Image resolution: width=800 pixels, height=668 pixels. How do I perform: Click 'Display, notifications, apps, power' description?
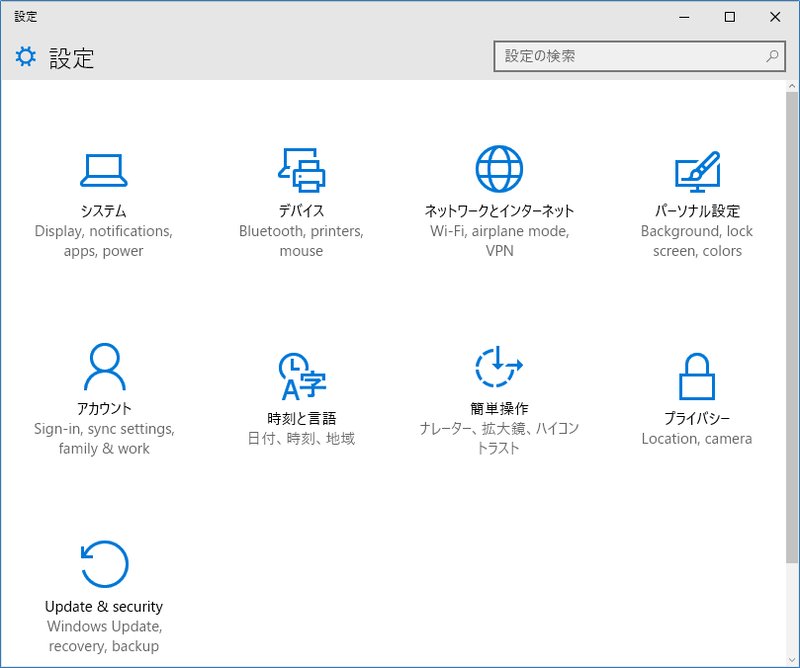104,241
